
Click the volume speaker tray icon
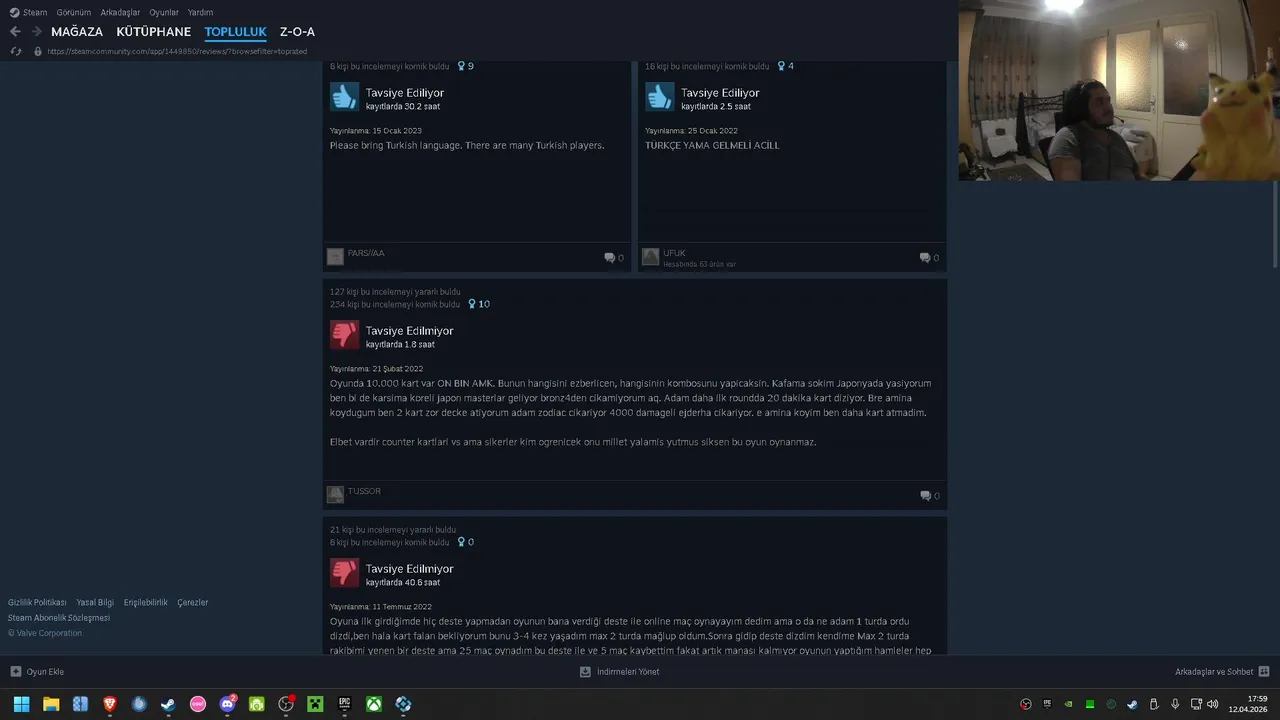click(x=1212, y=704)
